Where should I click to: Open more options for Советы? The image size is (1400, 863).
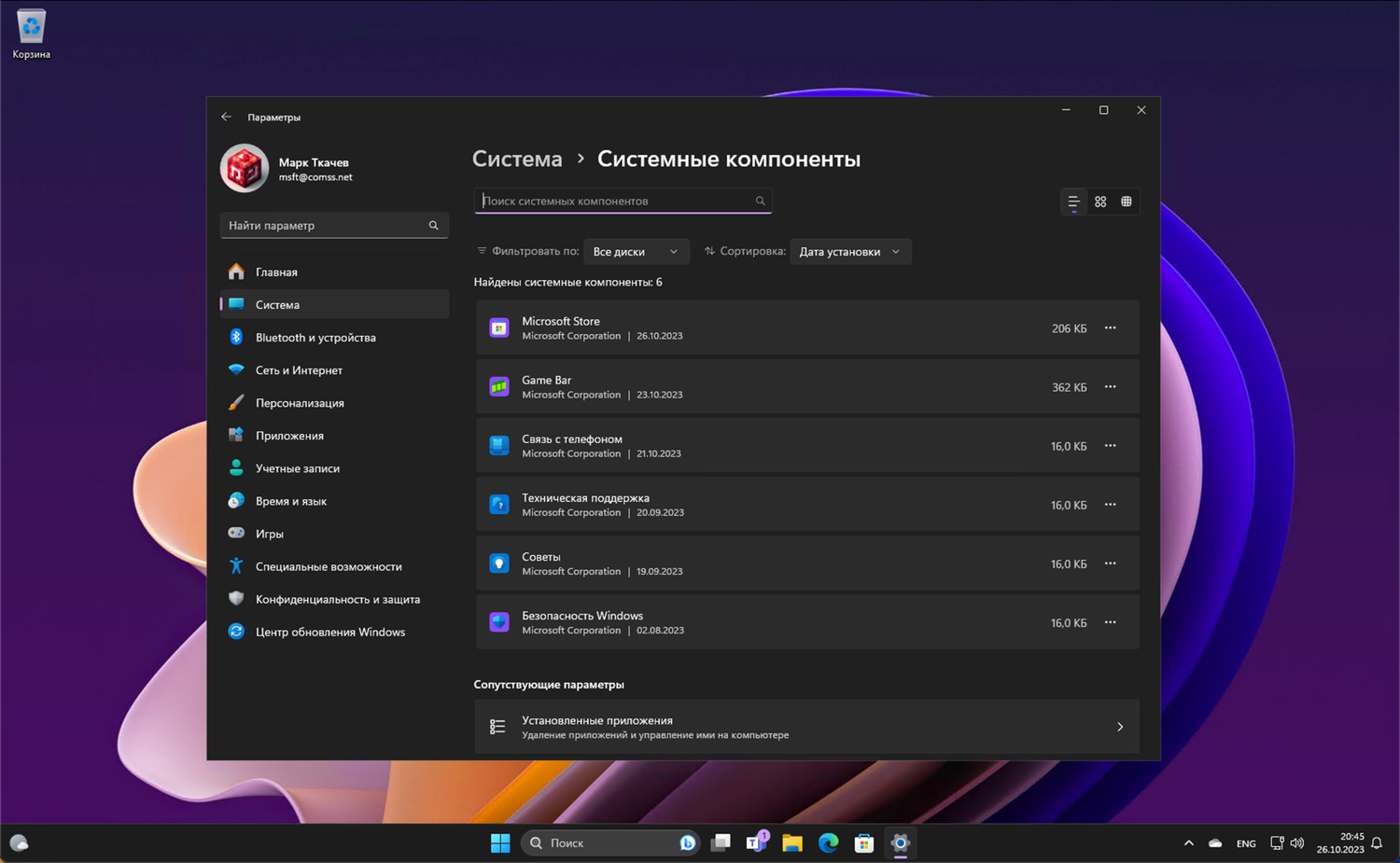(x=1110, y=564)
